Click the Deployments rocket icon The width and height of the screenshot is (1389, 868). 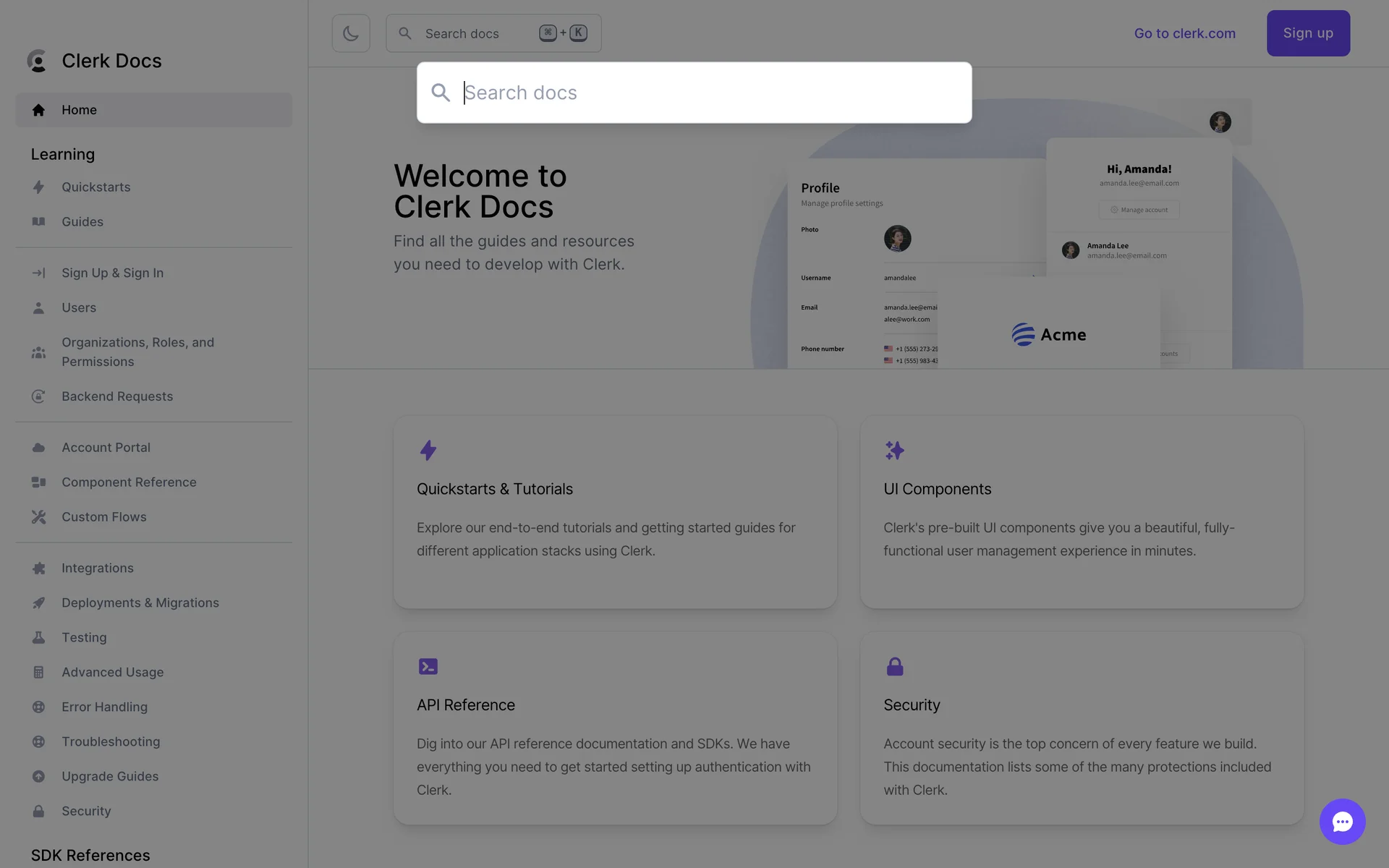click(38, 603)
